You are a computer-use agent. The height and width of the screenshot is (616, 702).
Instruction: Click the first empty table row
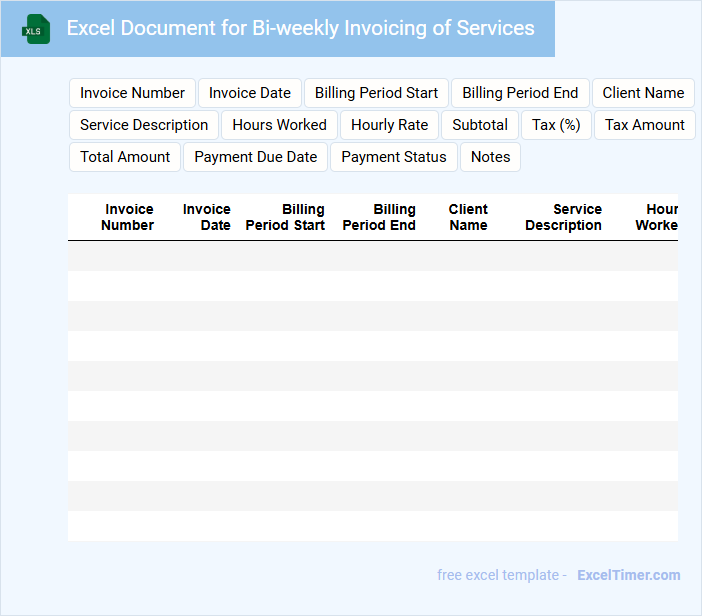372,256
